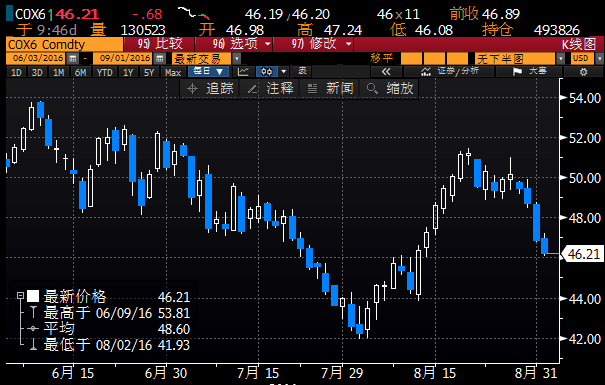605x385 pixels.
Task: Click the 7月 15 date axis label
Action: coord(258,373)
